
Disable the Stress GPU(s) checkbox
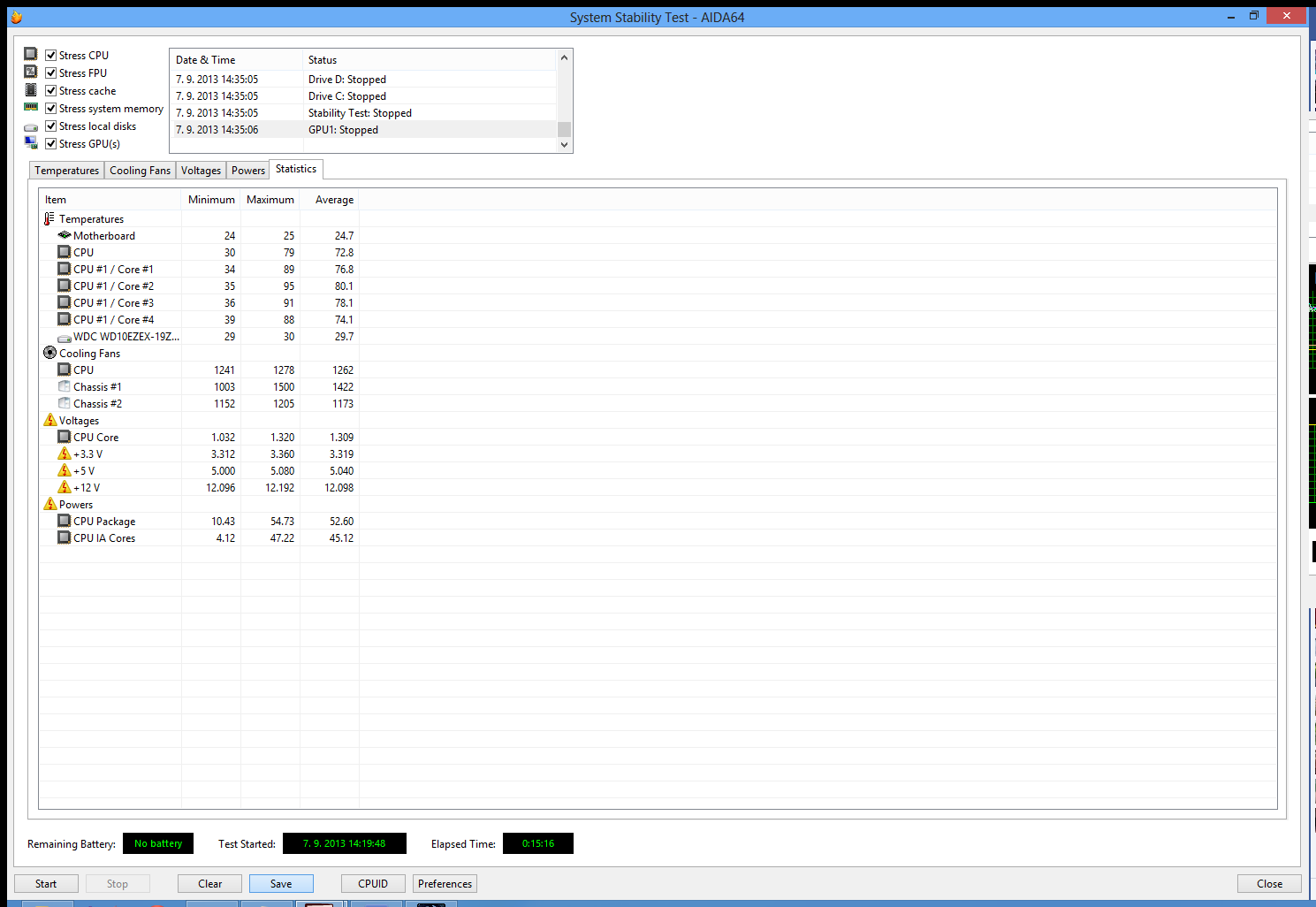click(x=51, y=143)
